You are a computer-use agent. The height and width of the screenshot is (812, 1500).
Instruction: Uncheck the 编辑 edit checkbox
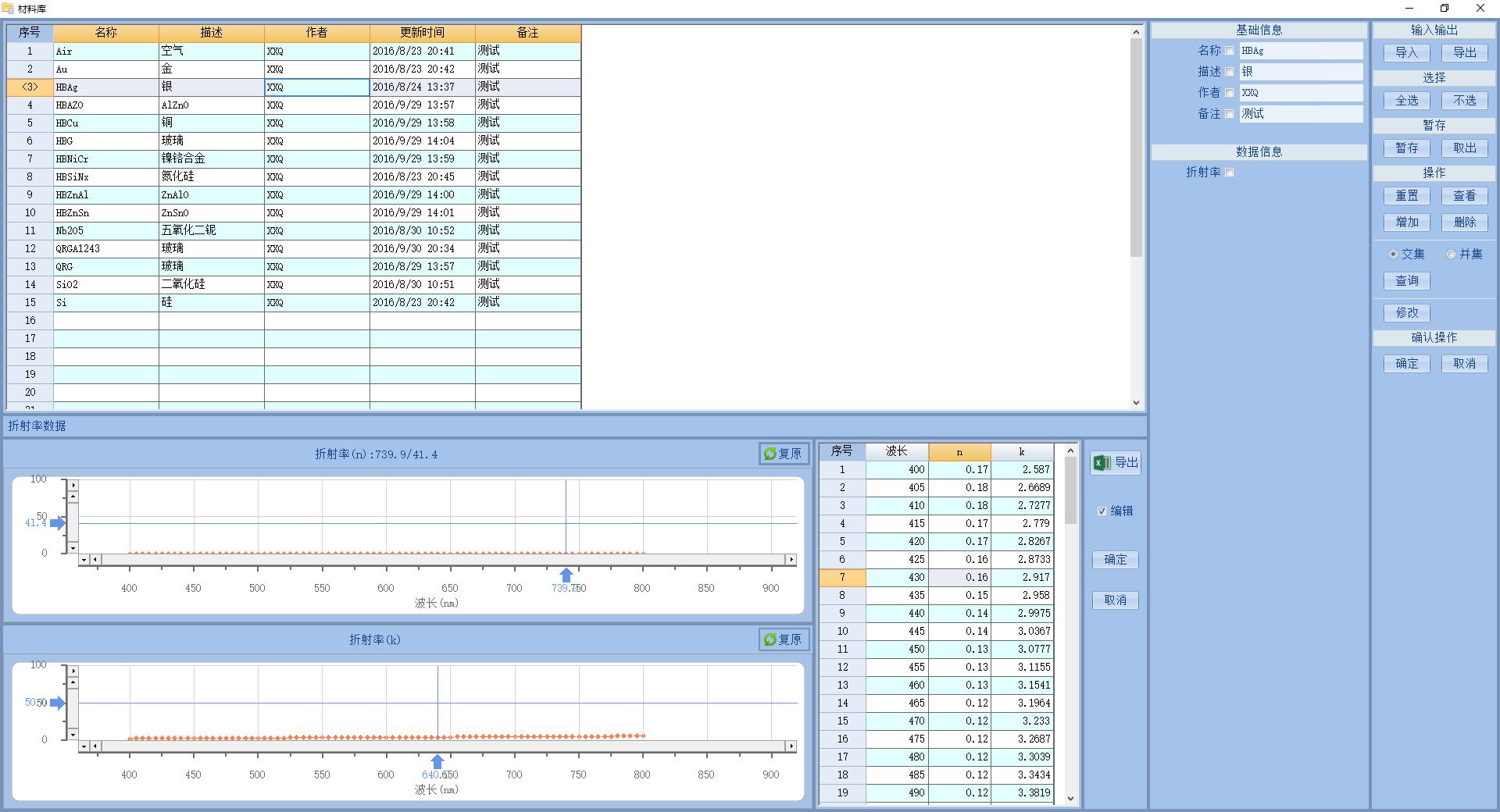click(x=1102, y=511)
